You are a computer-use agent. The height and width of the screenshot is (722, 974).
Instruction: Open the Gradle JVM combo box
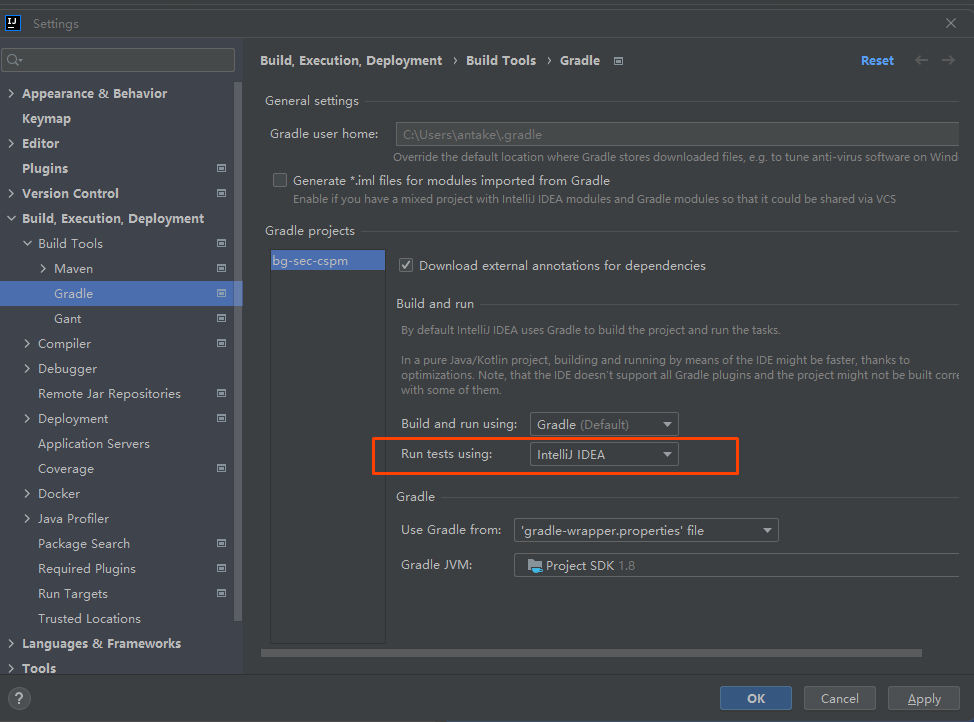736,565
